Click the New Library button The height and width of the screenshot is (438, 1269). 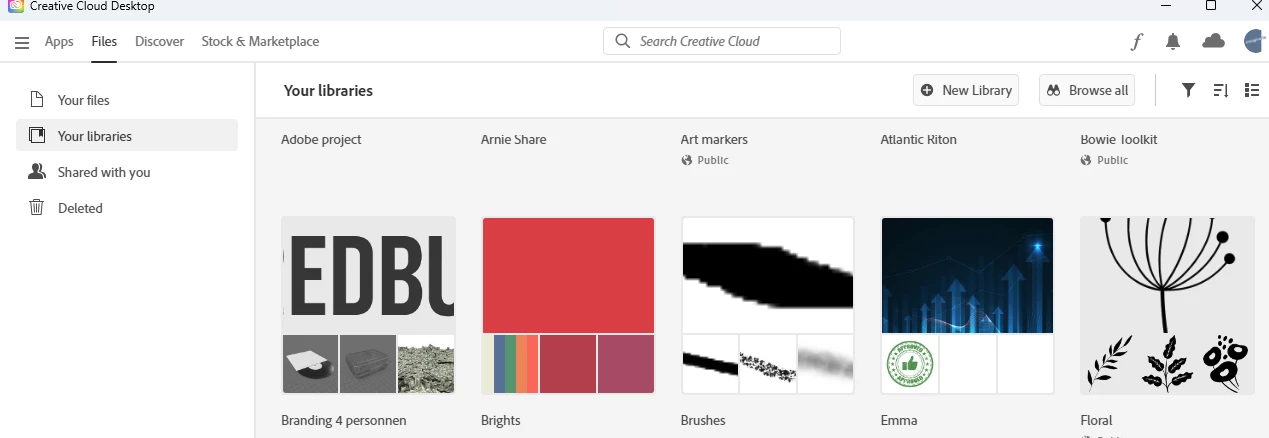click(x=966, y=90)
